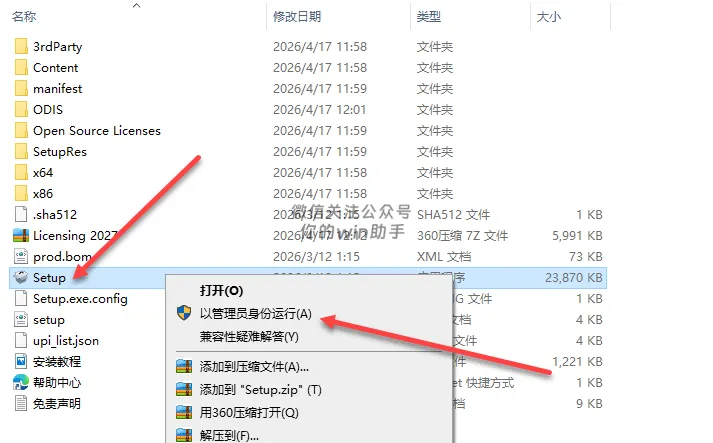Click the Licensing 2027 archive icon

pos(21,236)
